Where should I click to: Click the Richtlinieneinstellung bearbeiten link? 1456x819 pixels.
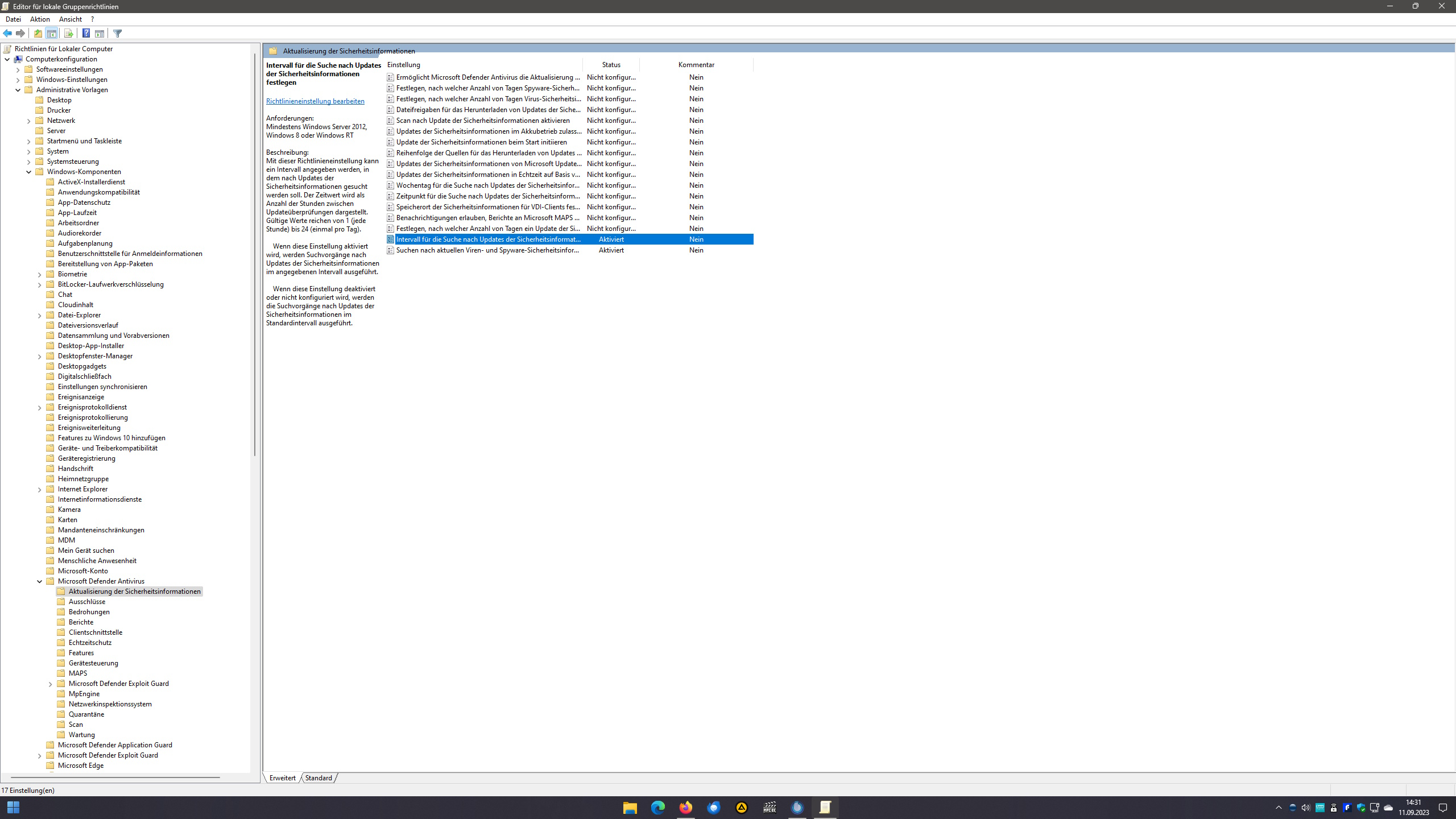tap(315, 101)
